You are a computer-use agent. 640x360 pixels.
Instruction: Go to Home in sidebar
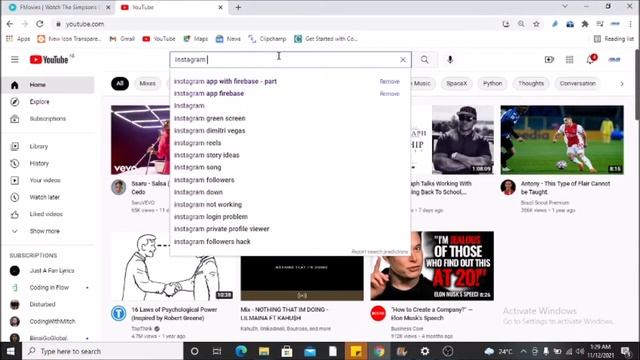pos(48,85)
